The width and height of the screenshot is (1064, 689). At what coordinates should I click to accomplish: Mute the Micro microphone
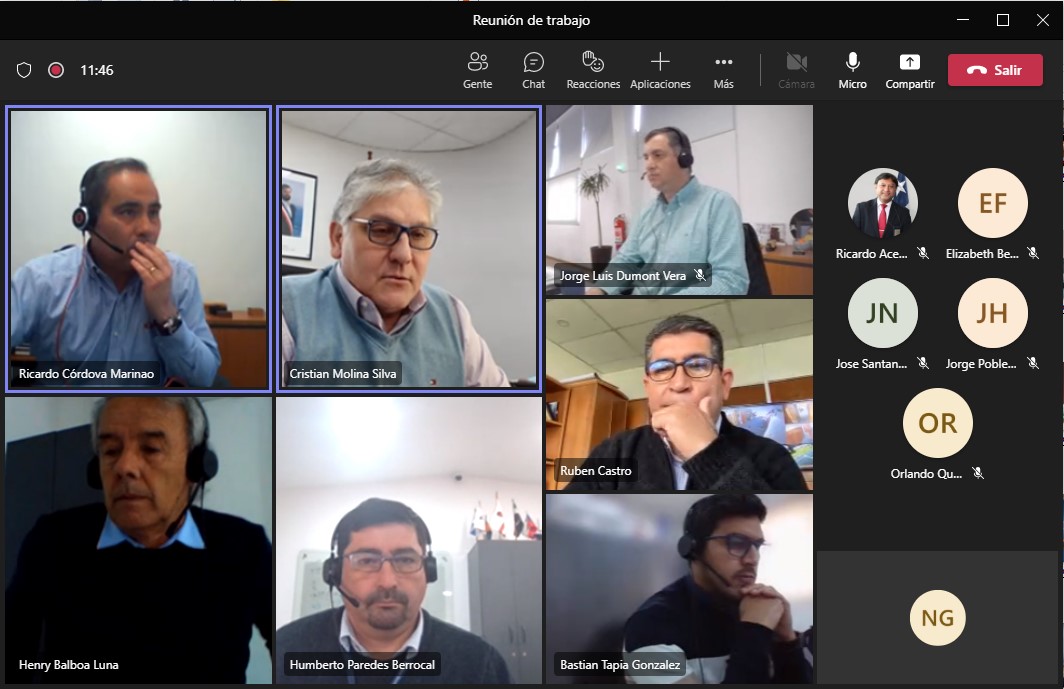[852, 70]
